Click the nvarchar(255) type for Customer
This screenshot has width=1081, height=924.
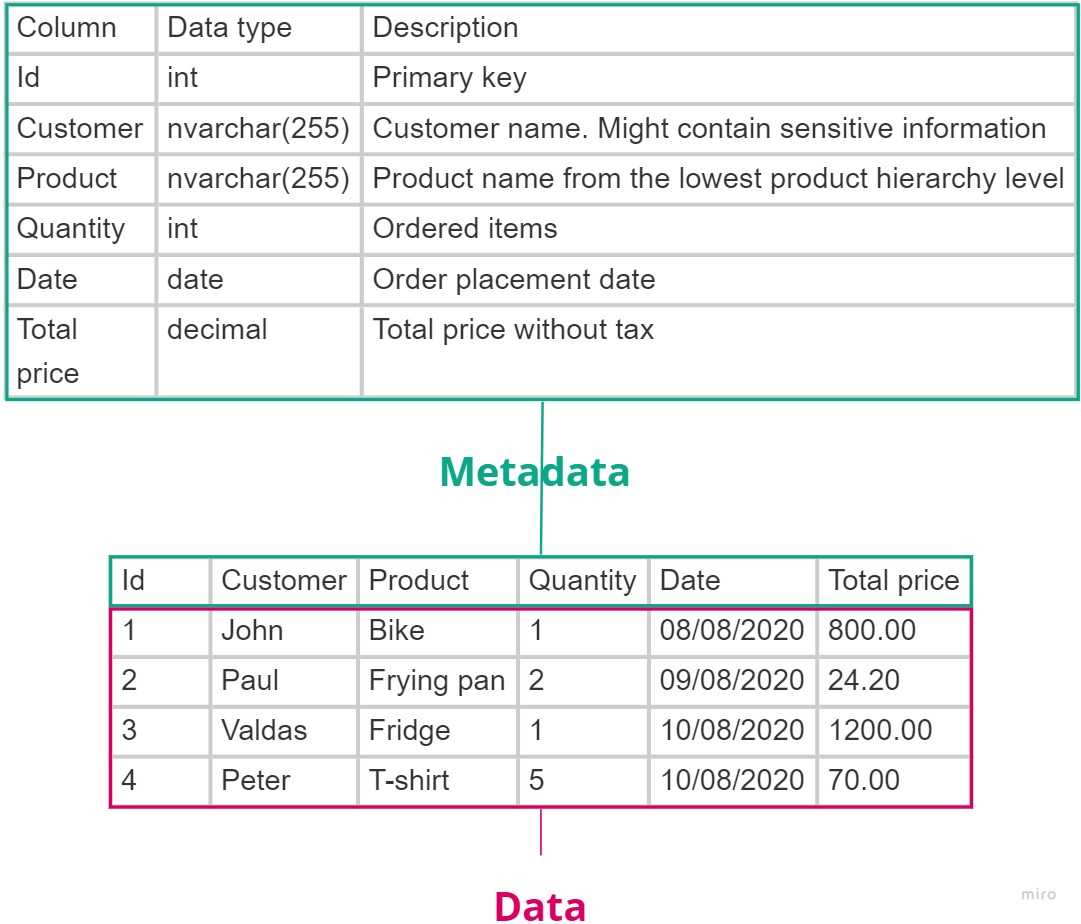point(259,128)
